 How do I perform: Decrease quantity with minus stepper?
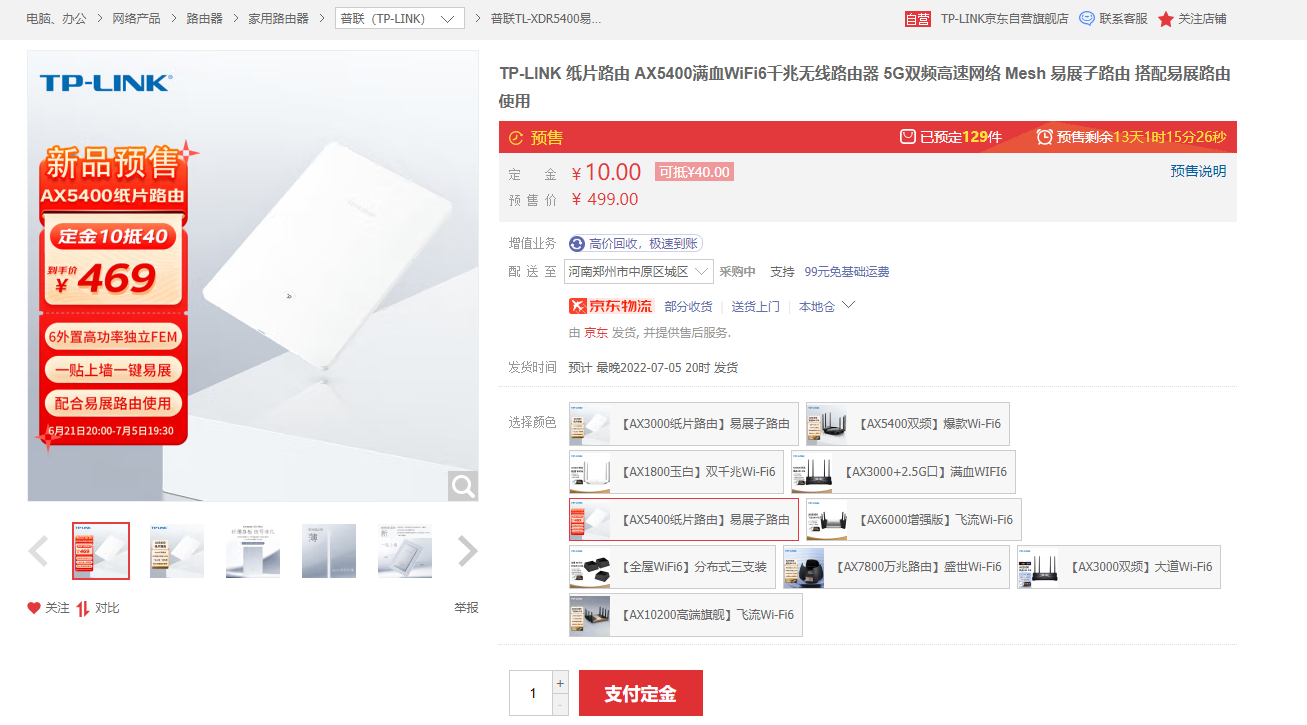[560, 705]
